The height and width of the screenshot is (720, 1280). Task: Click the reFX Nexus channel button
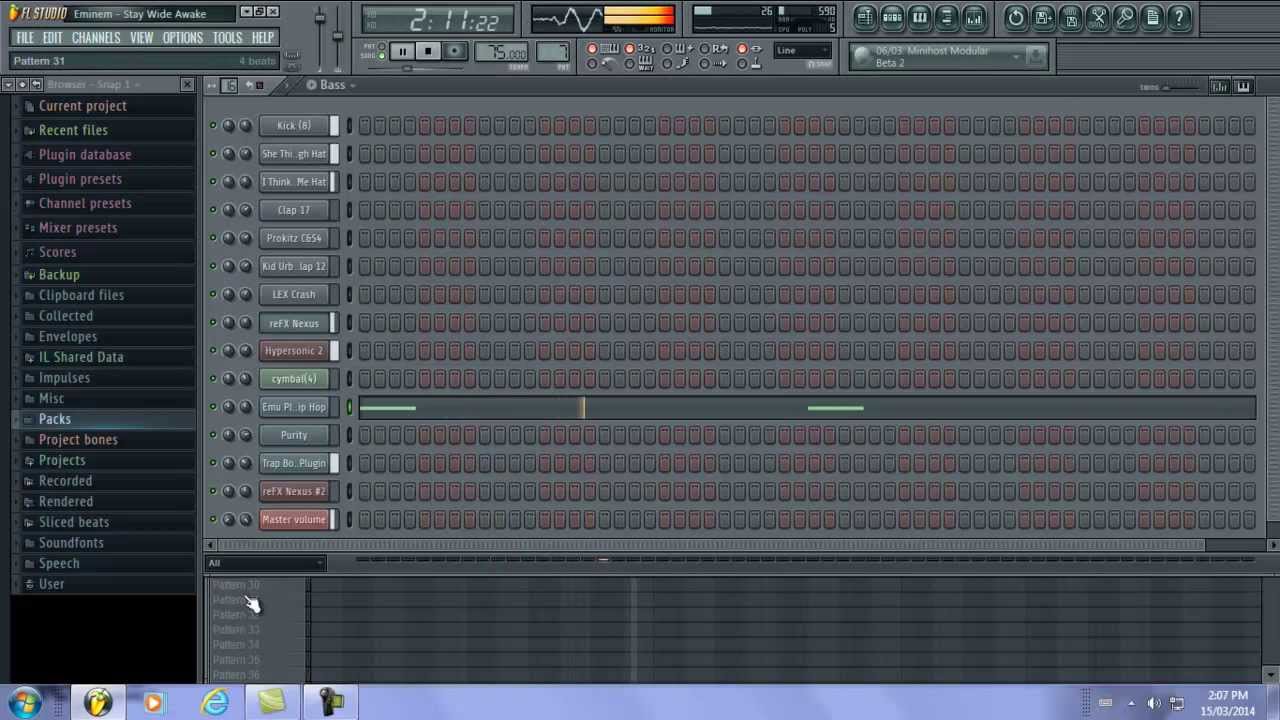tap(294, 323)
